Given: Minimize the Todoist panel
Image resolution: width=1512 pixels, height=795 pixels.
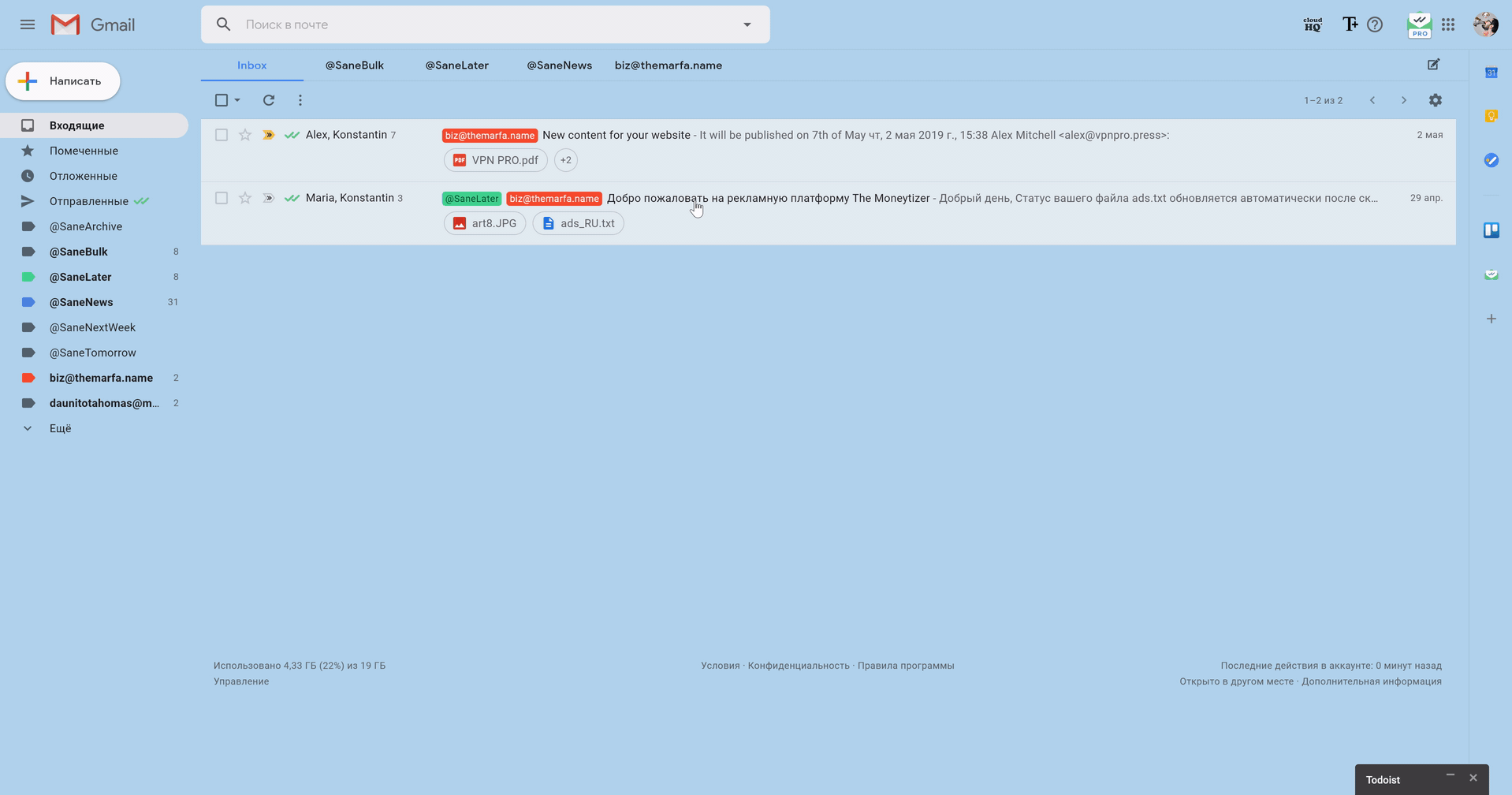Looking at the screenshot, I should tap(1451, 776).
